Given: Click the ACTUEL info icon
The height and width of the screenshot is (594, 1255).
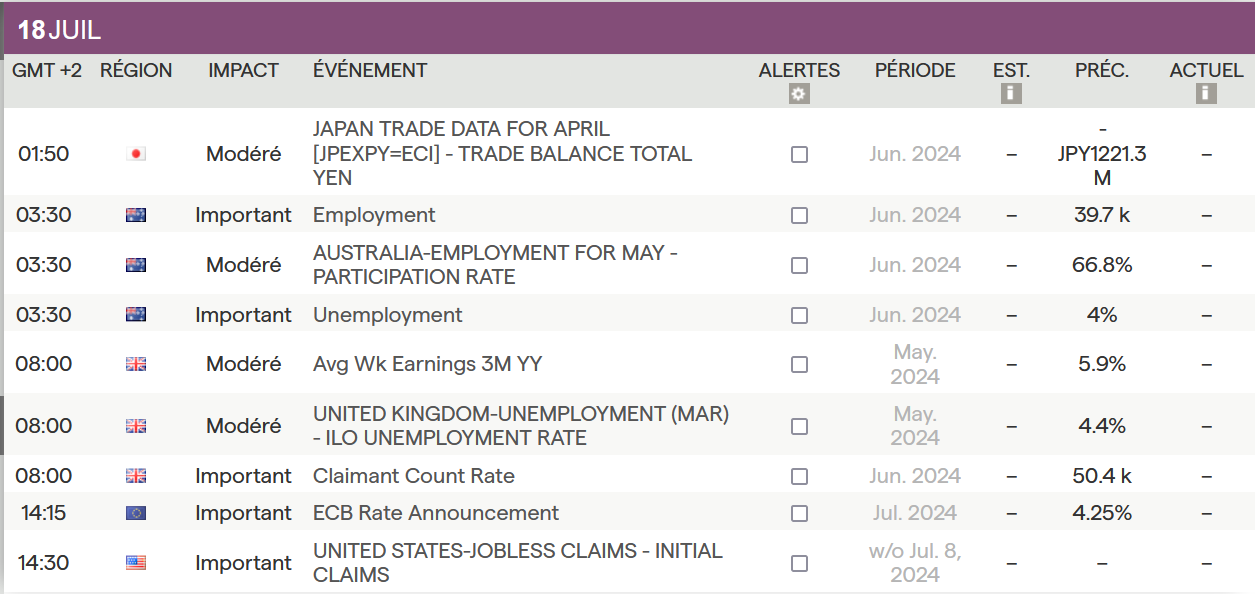Looking at the screenshot, I should (x=1206, y=94).
